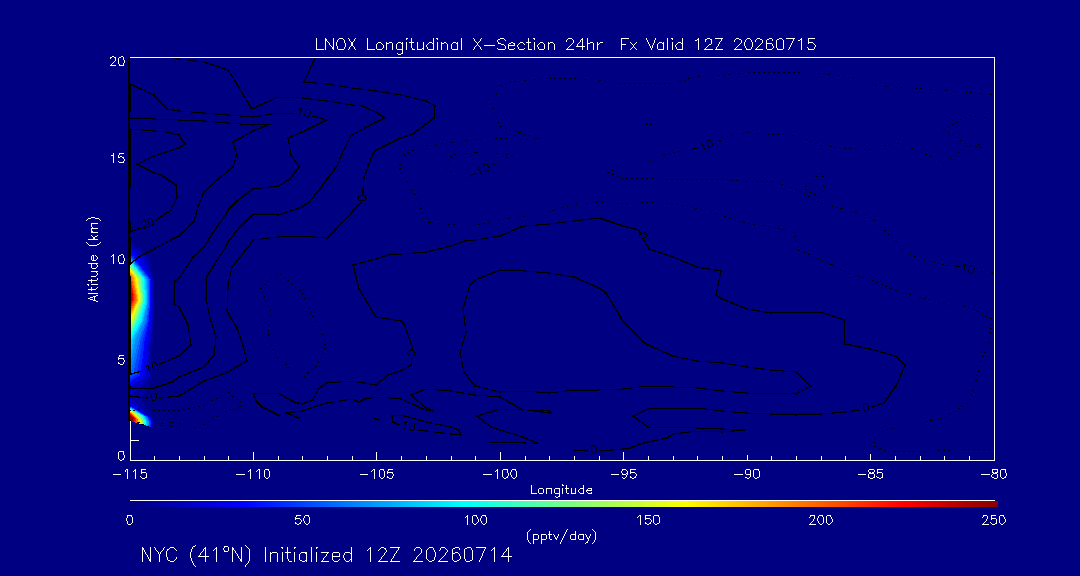The height and width of the screenshot is (576, 1080).
Task: Click the Longitude axis label
Action: click(561, 490)
